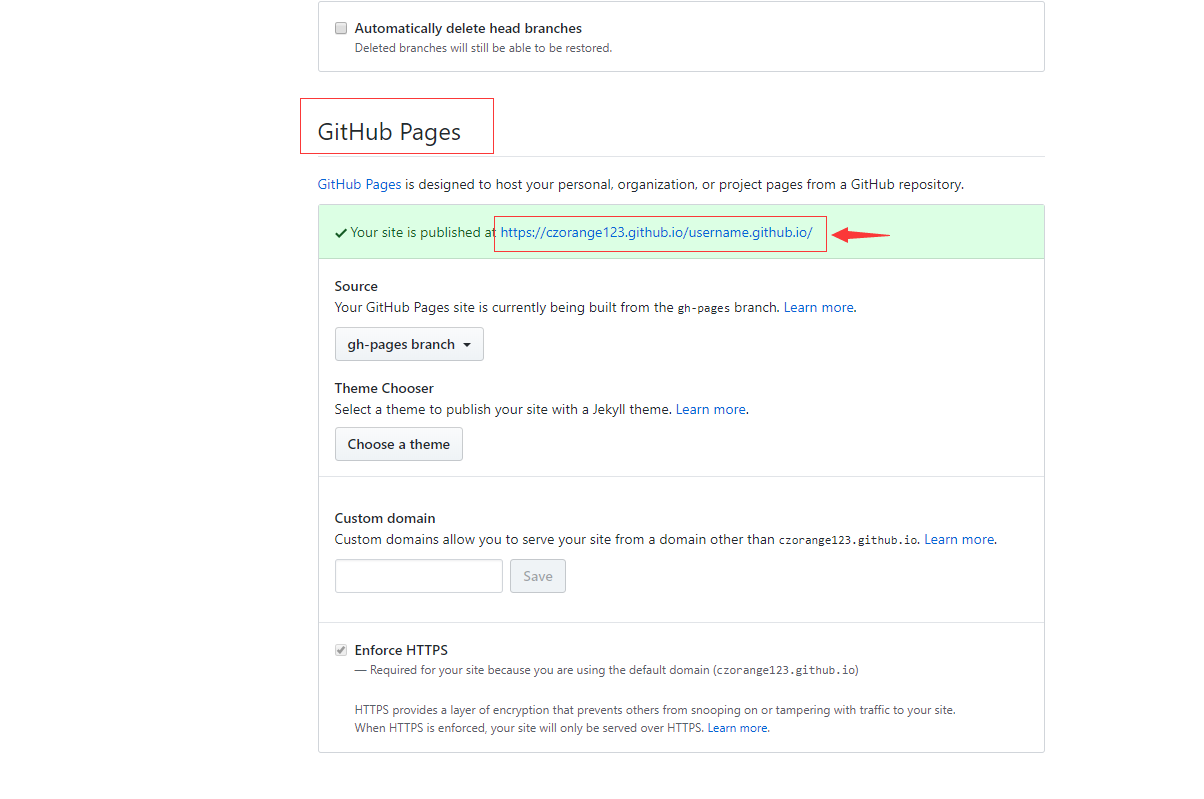
Task: Open Learn more link about Jekyll theme
Action: click(710, 409)
